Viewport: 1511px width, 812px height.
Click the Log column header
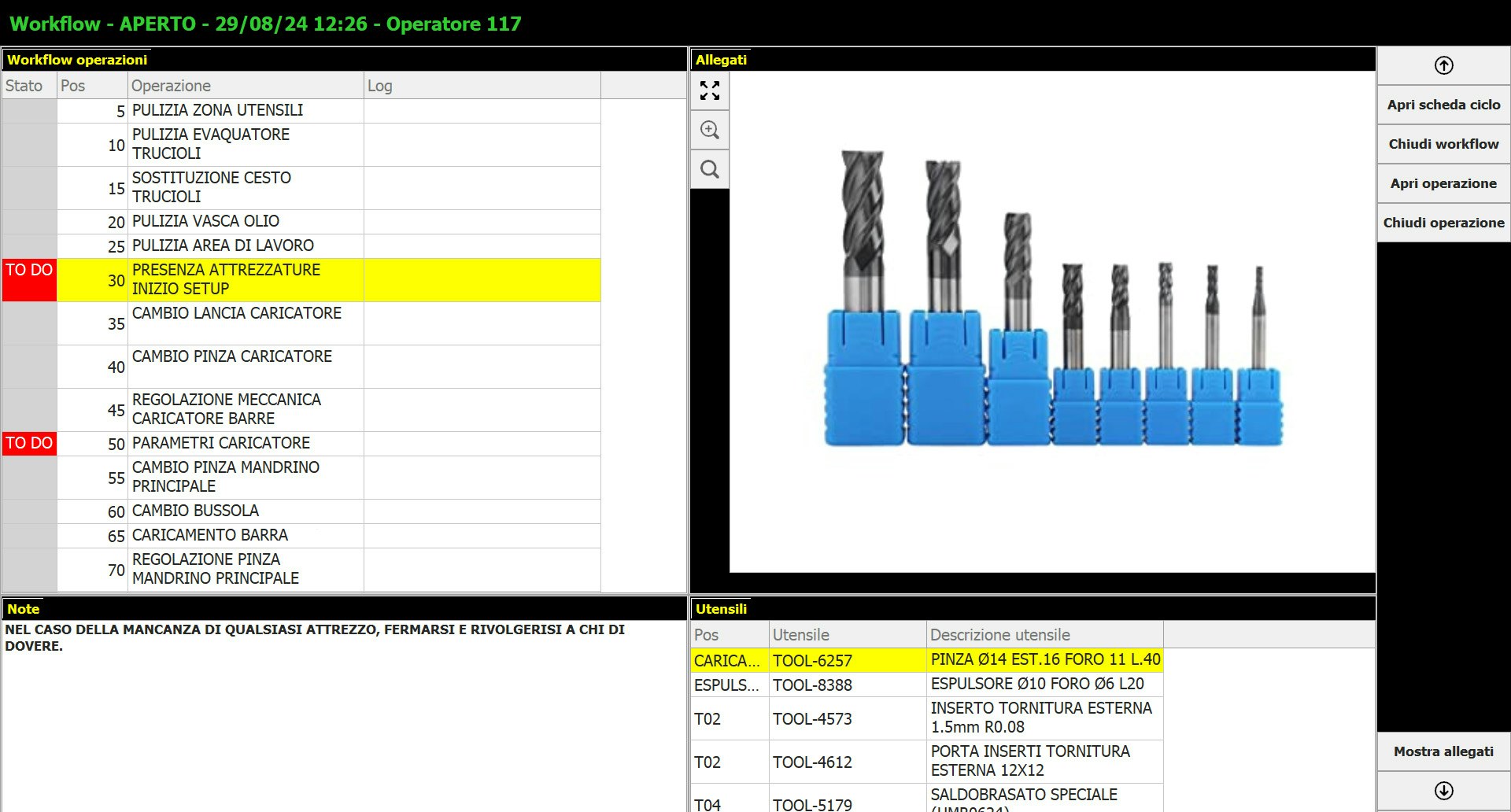pyautogui.click(x=482, y=86)
